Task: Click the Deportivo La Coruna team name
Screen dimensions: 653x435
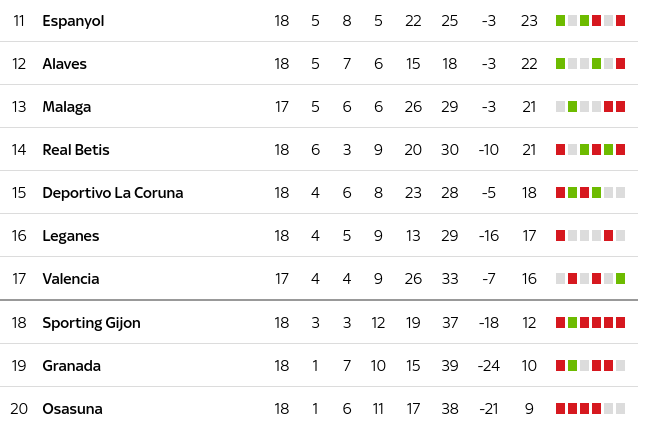Action: (x=113, y=193)
